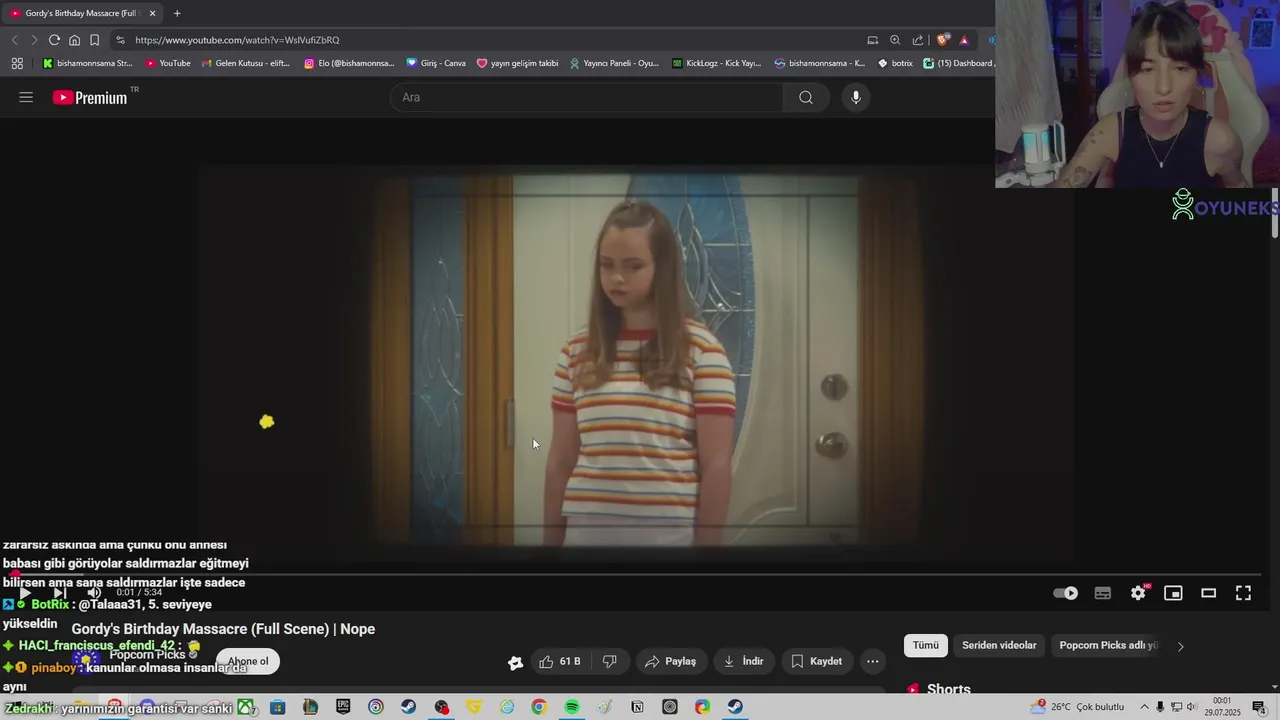Click the search magnifier button

click(x=806, y=97)
